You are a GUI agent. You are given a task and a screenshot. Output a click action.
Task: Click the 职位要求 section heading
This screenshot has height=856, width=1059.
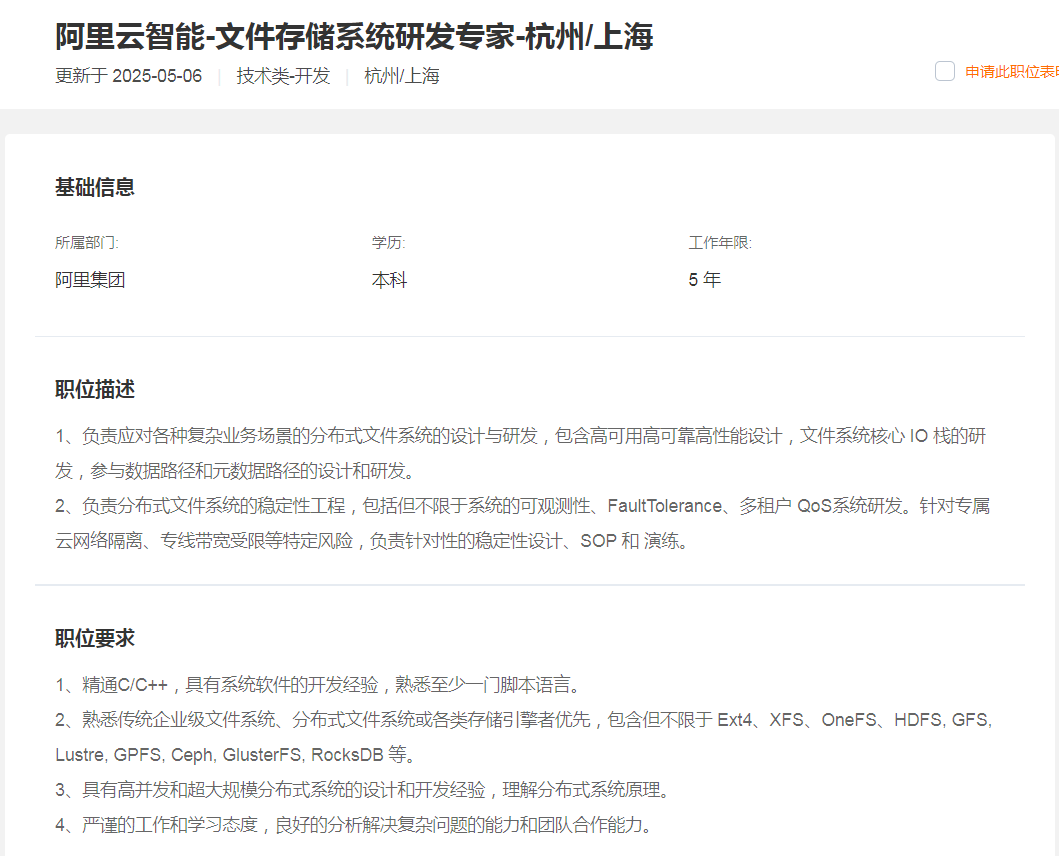pyautogui.click(x=95, y=638)
